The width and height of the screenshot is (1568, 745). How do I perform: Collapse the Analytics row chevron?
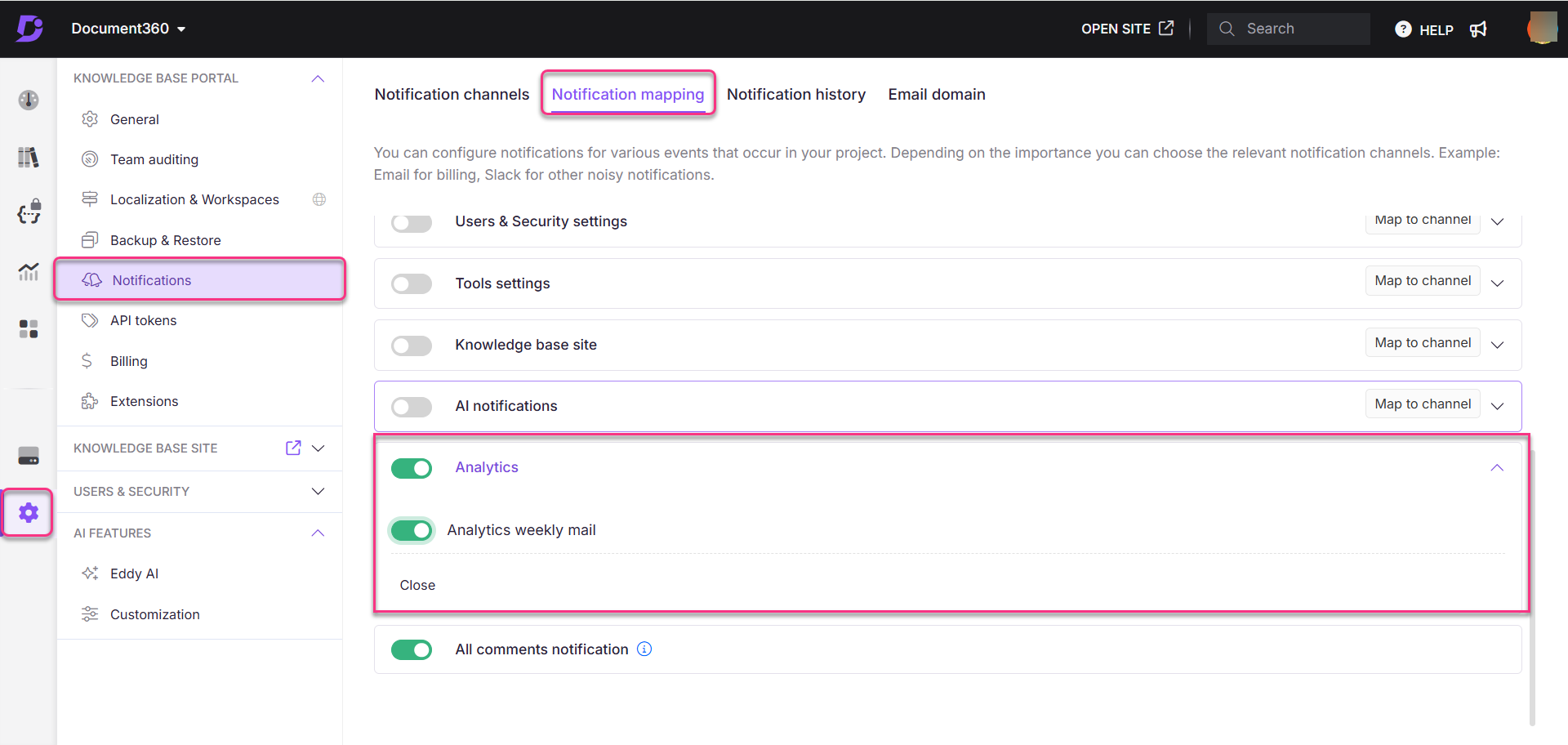(1497, 467)
